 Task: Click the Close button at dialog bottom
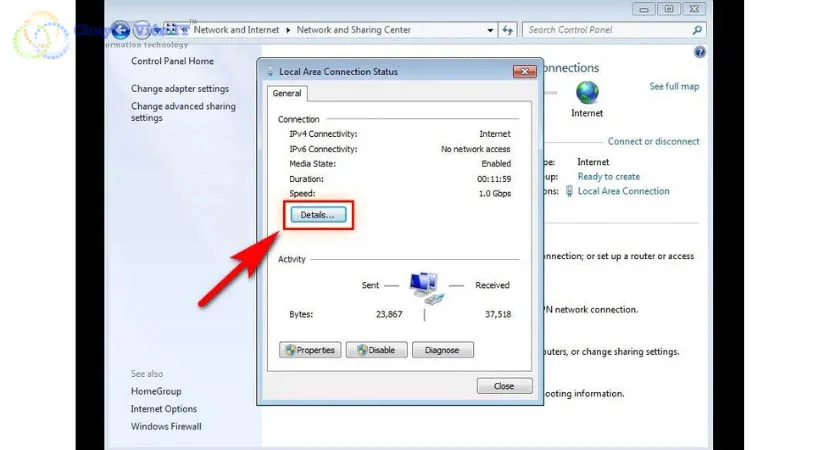(x=503, y=386)
